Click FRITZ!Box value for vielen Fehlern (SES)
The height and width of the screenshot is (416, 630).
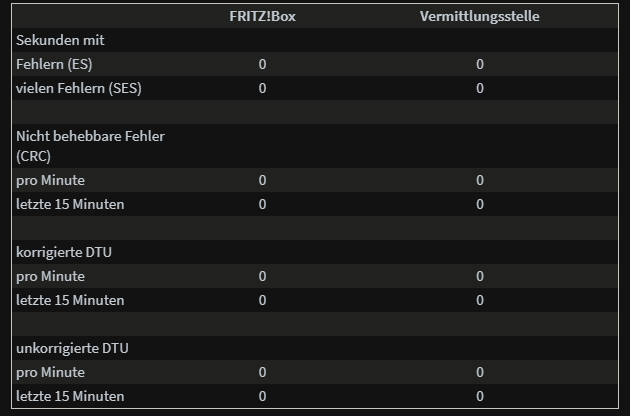click(x=262, y=88)
